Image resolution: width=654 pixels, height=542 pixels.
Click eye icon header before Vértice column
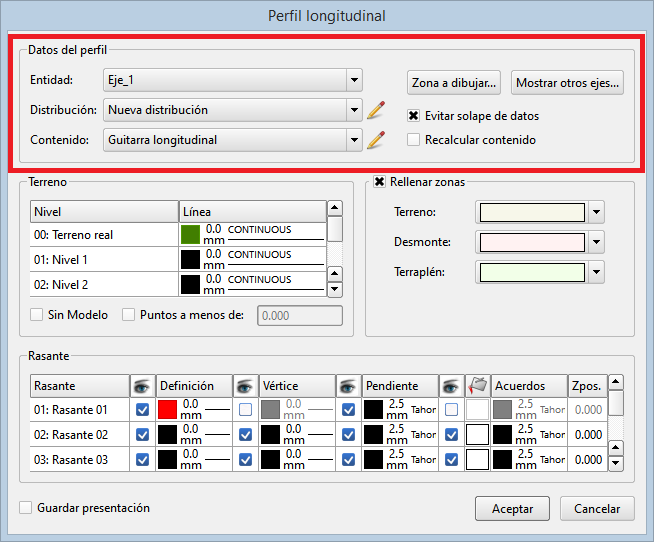click(x=245, y=386)
